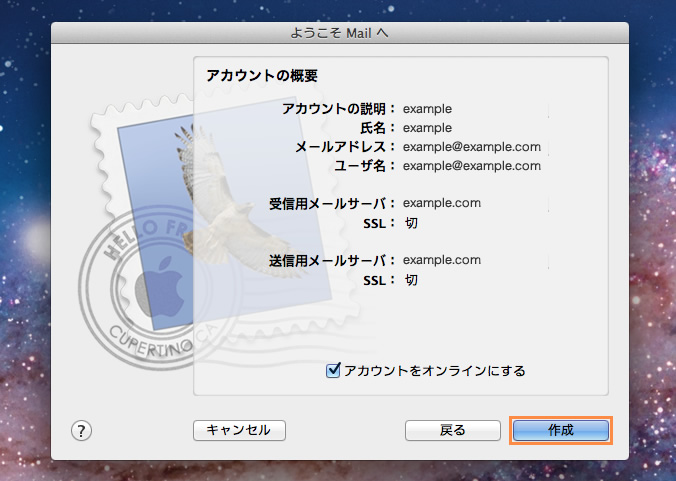
Task: Click the ようこそ Mail へ window title
Action: [339, 33]
